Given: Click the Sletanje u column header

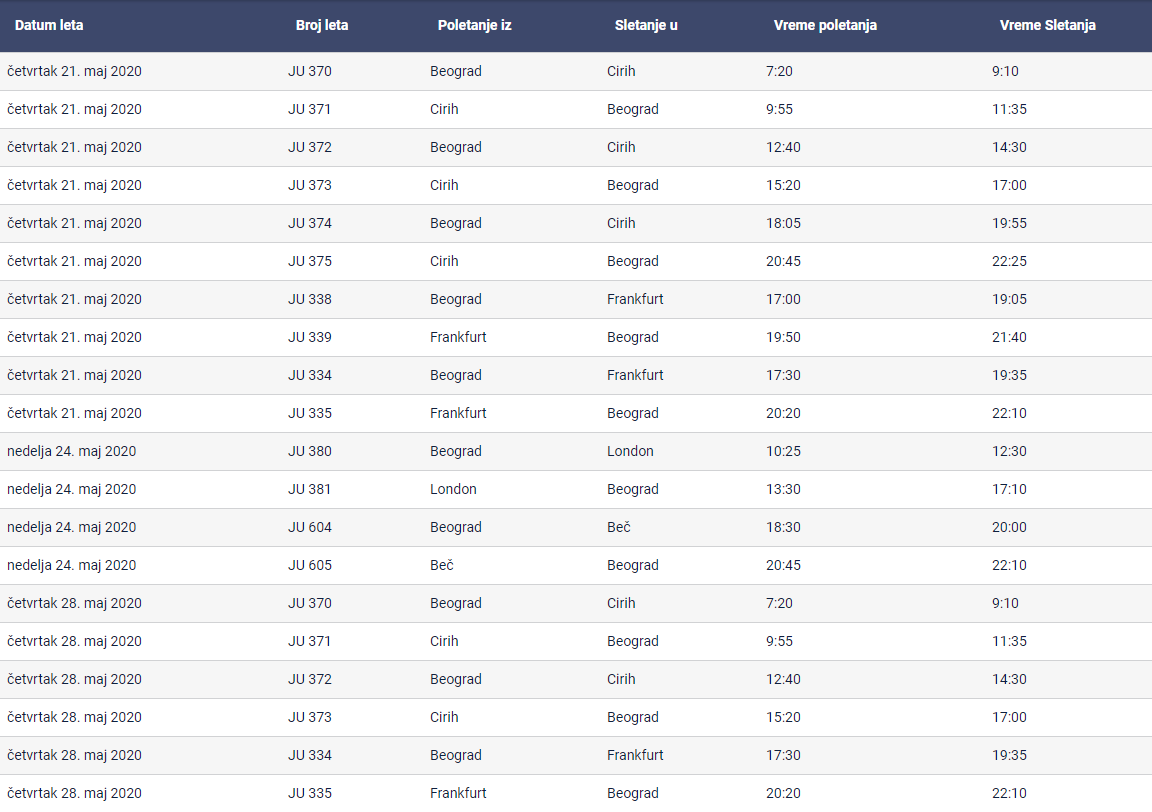Looking at the screenshot, I should [646, 25].
